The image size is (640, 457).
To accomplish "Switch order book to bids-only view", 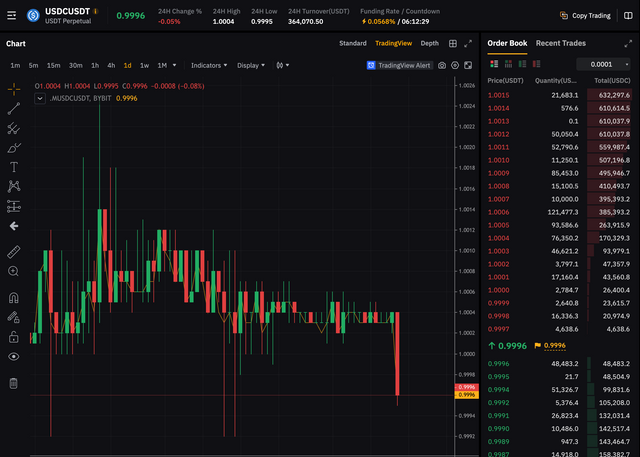I will coord(522,64).
